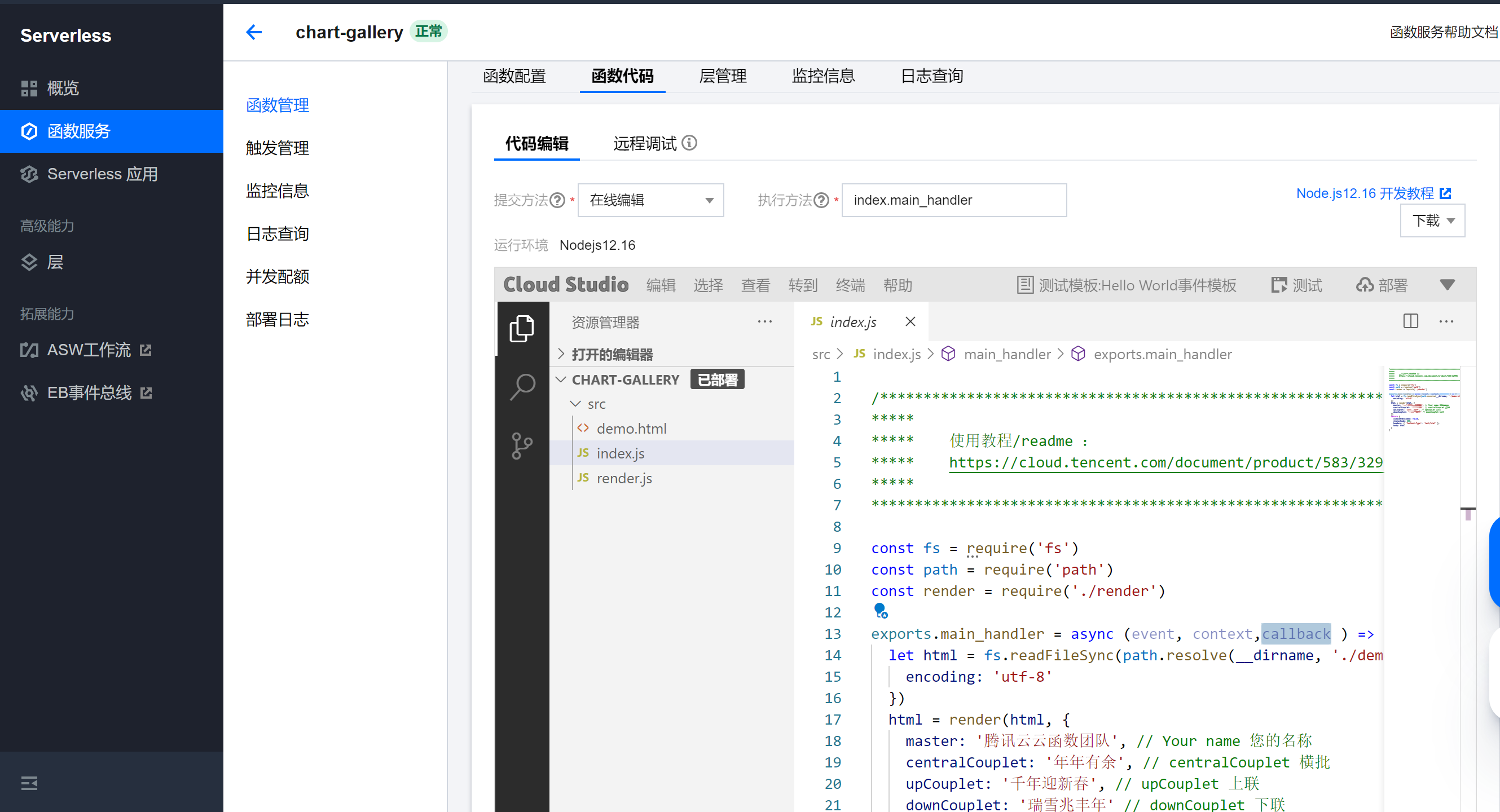Click the help icon next to 执行方法
The width and height of the screenshot is (1500, 812).
(x=821, y=200)
